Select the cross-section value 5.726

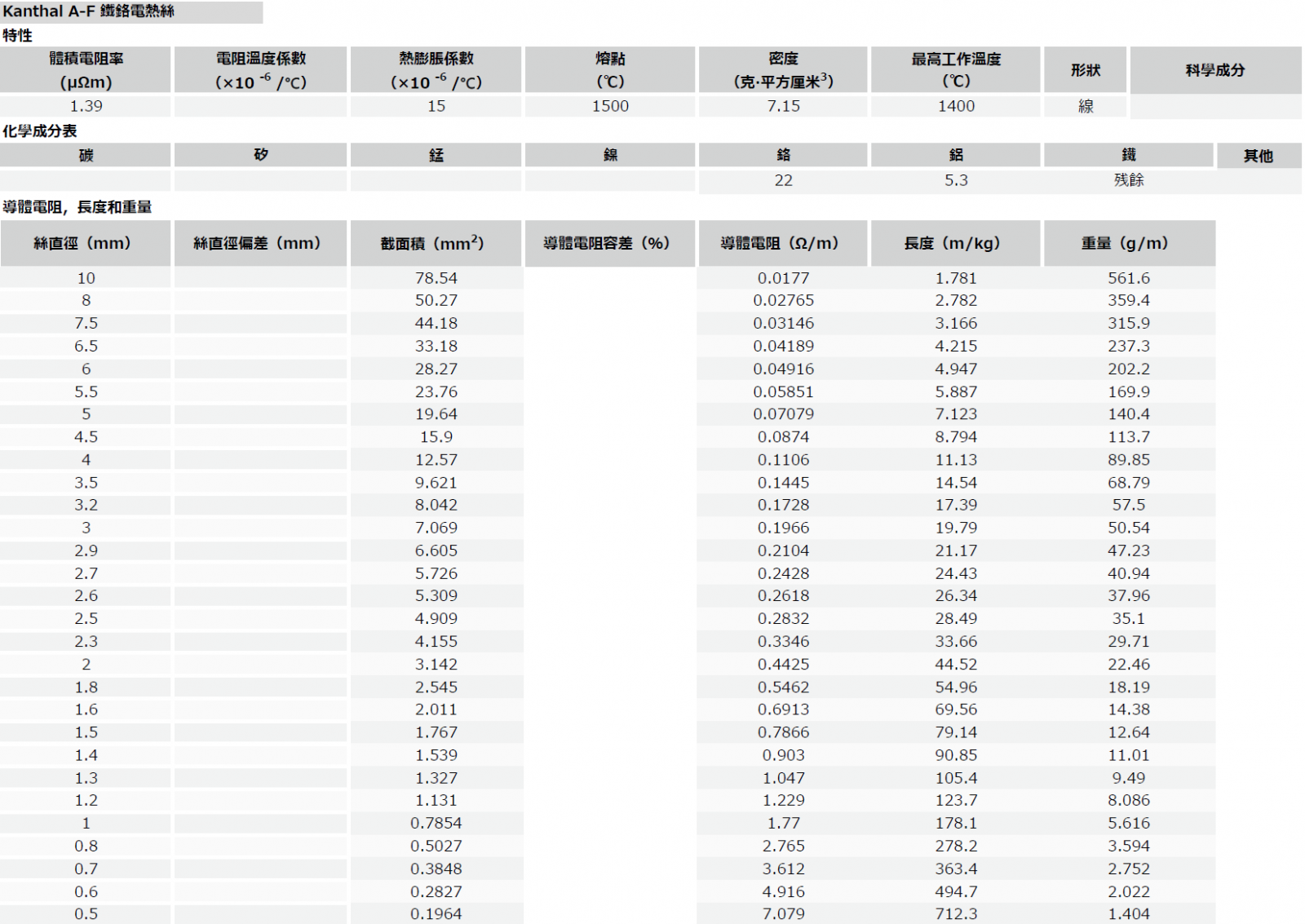tap(436, 574)
